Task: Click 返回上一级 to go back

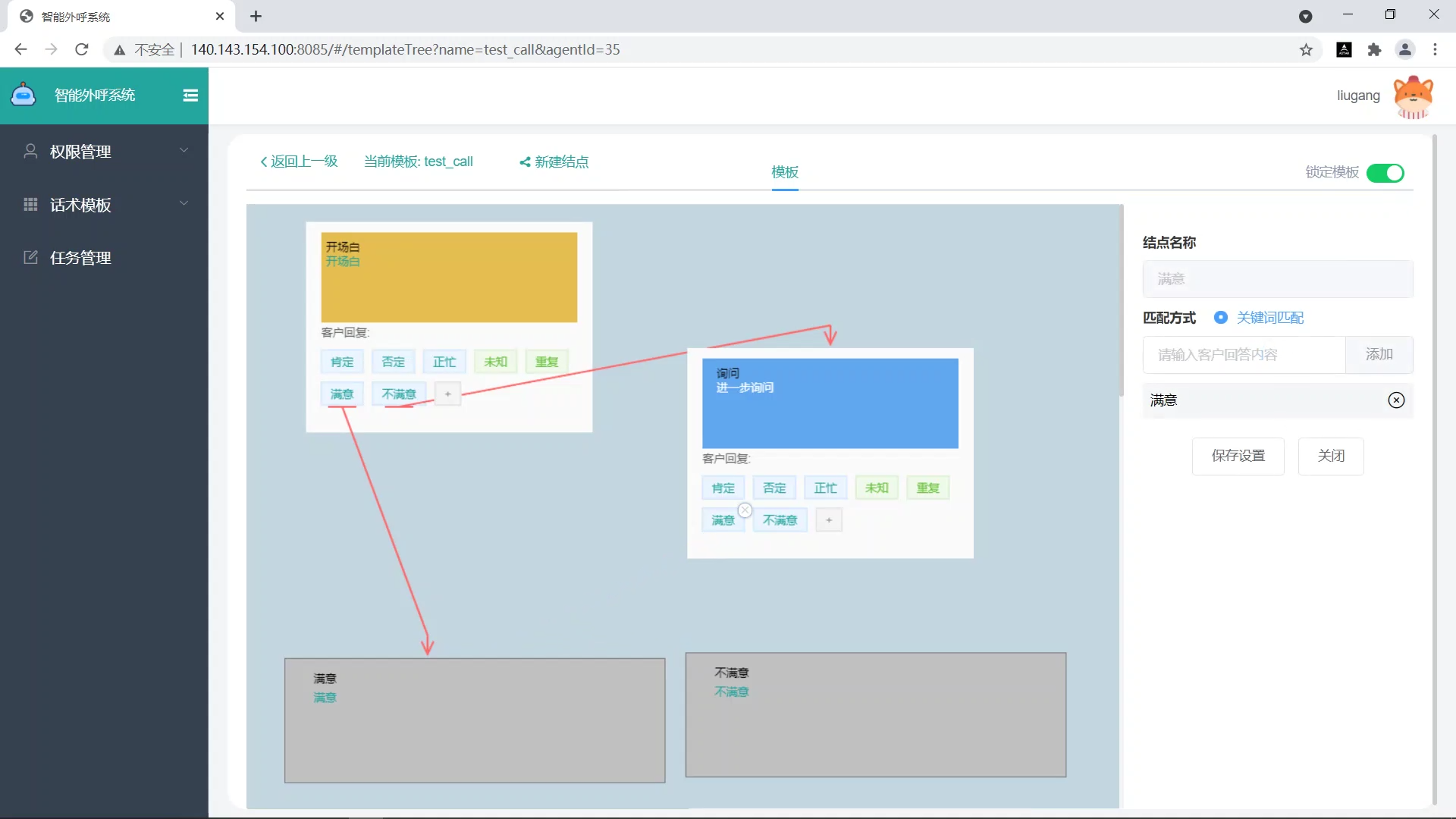Action: pos(299,162)
